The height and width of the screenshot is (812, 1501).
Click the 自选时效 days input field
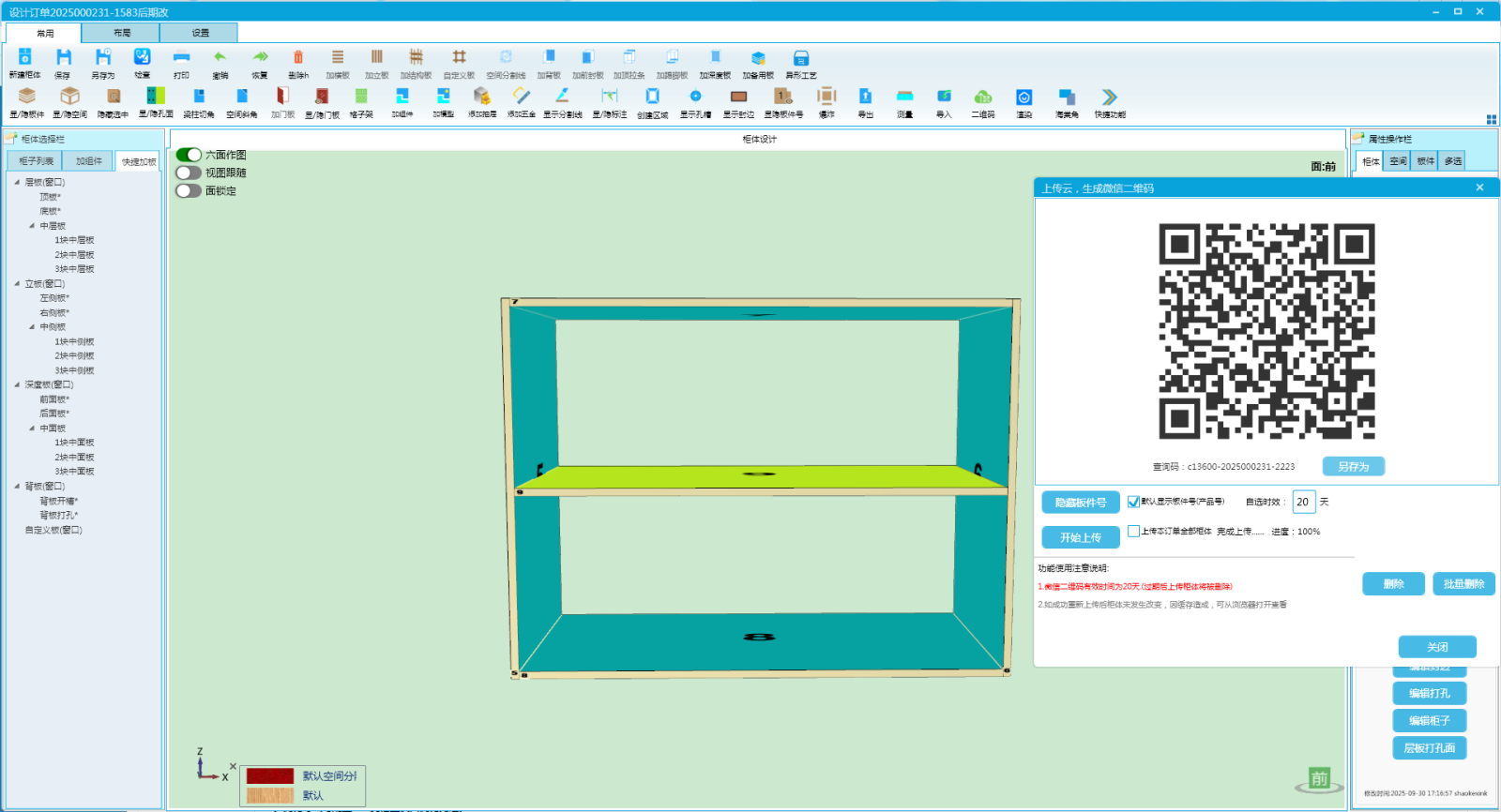1303,502
